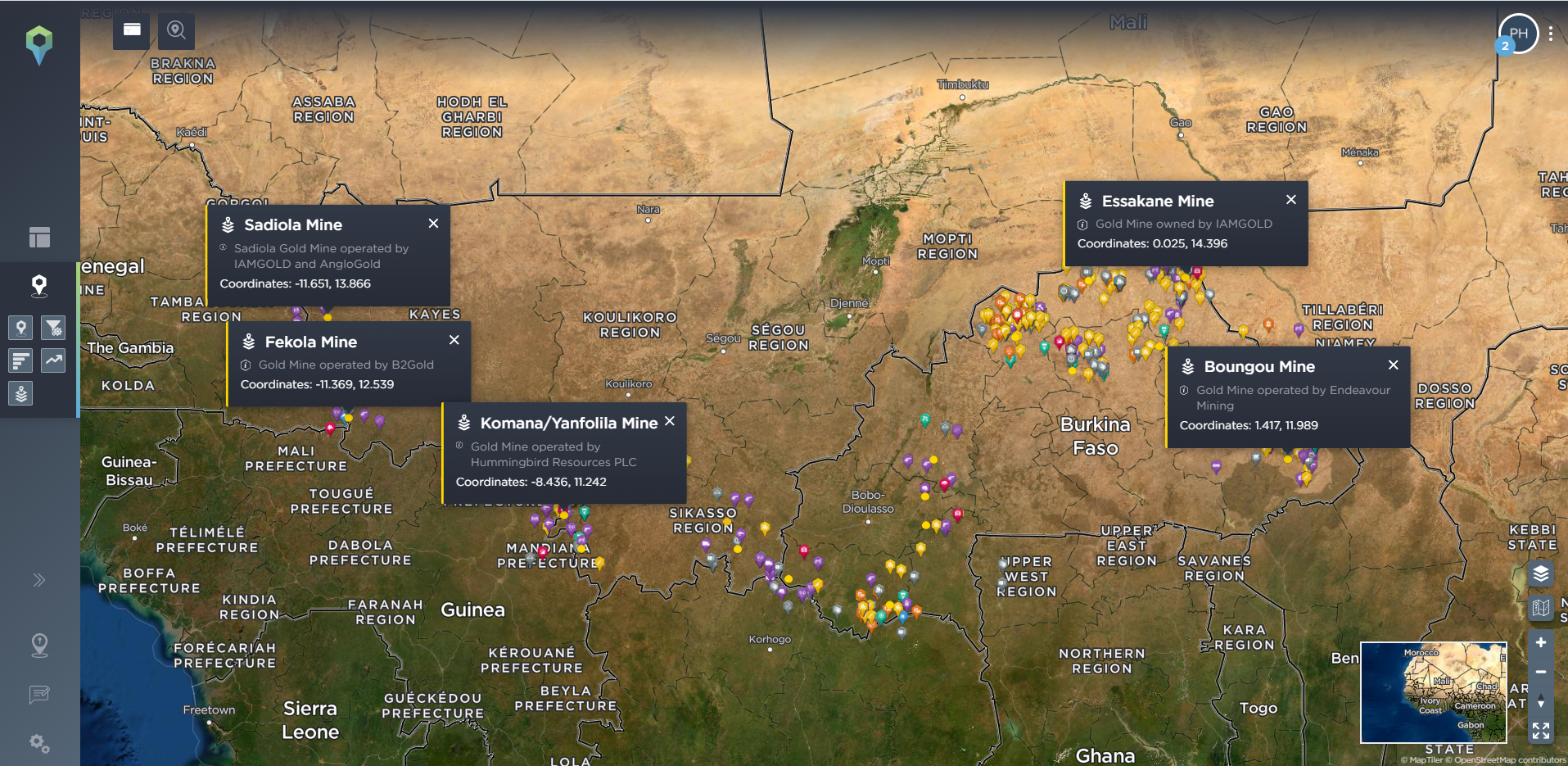Click the mine icon in Sadiola popup
1568x766 pixels.
(228, 224)
